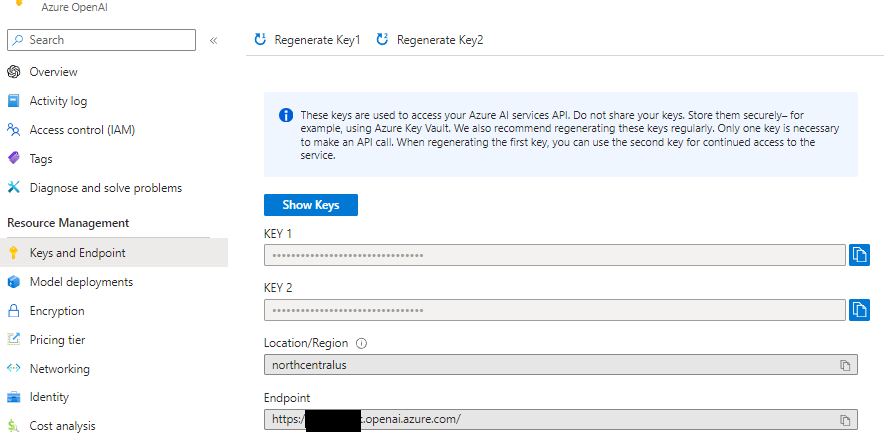This screenshot has height=444, width=884.
Task: Go to Access control (IAM)
Action: (x=82, y=130)
